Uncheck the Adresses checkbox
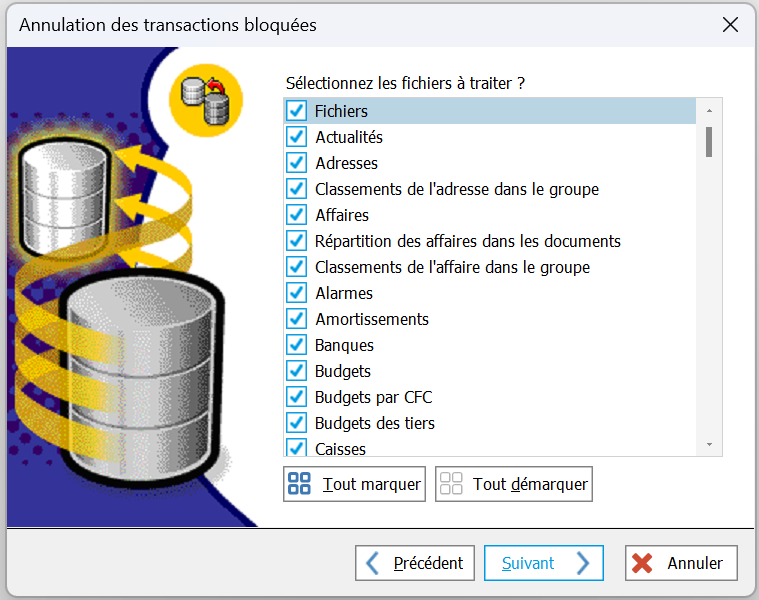This screenshot has width=759, height=600. 297,163
